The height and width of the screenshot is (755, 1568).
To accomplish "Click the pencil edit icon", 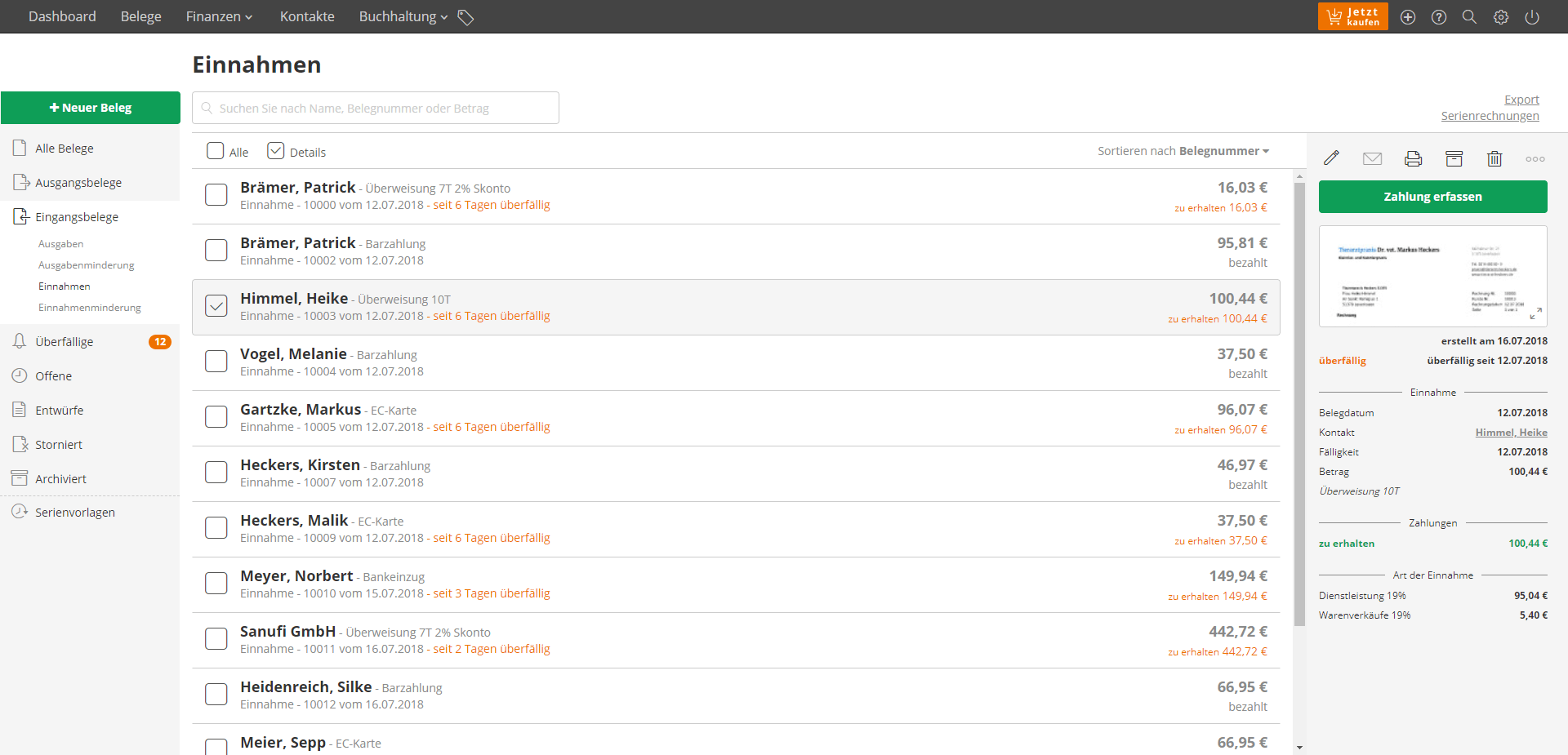I will point(1331,158).
